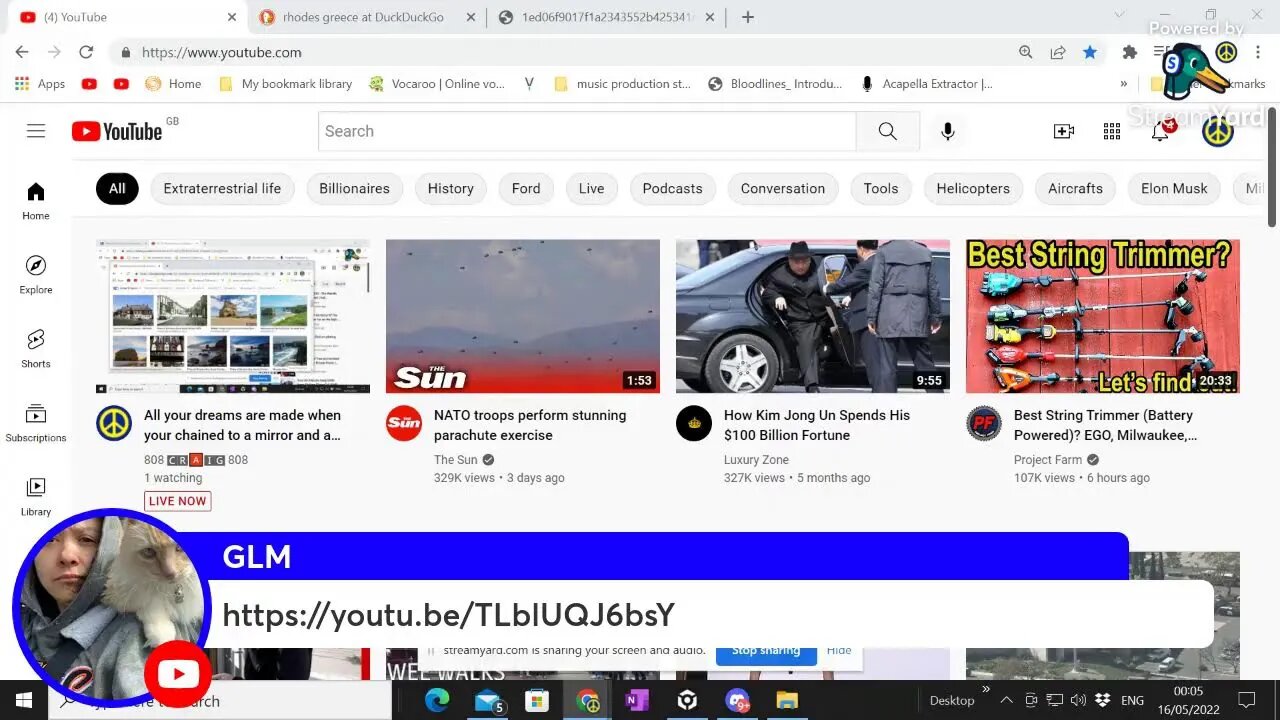Select Extraterrestrial life chip
The height and width of the screenshot is (720, 1280).
coord(222,188)
